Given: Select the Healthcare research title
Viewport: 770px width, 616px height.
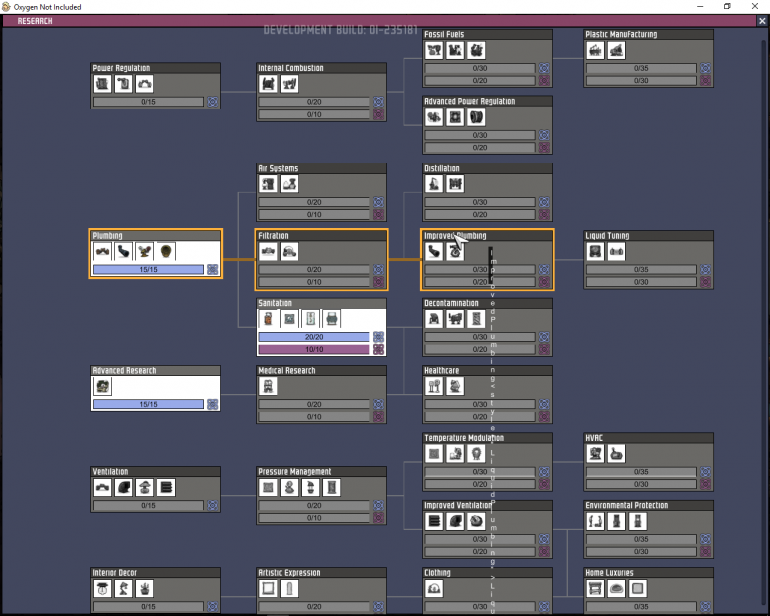Looking at the screenshot, I should (x=441, y=370).
